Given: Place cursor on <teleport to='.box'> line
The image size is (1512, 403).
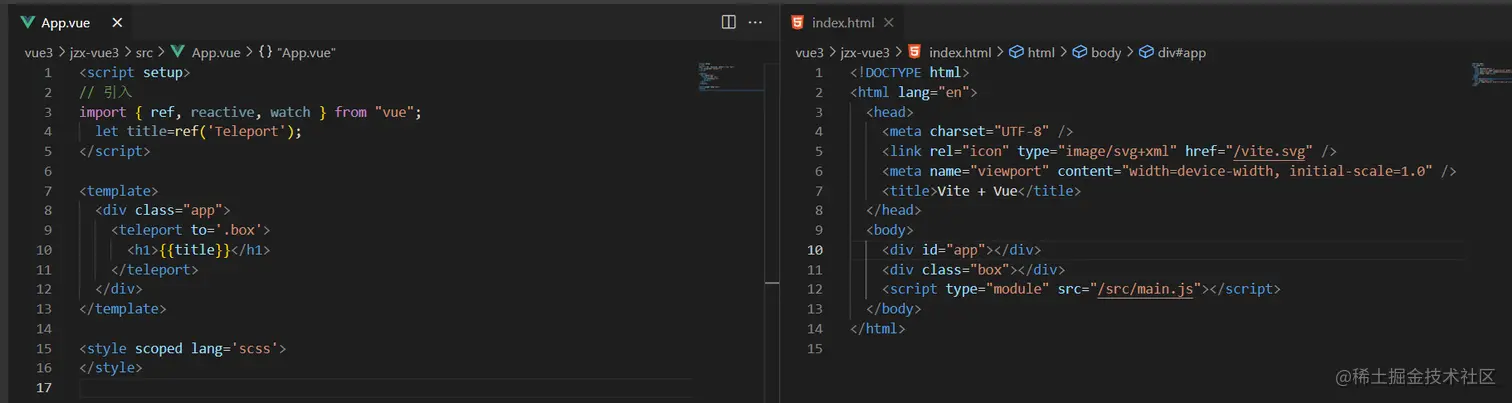Looking at the screenshot, I should point(190,230).
